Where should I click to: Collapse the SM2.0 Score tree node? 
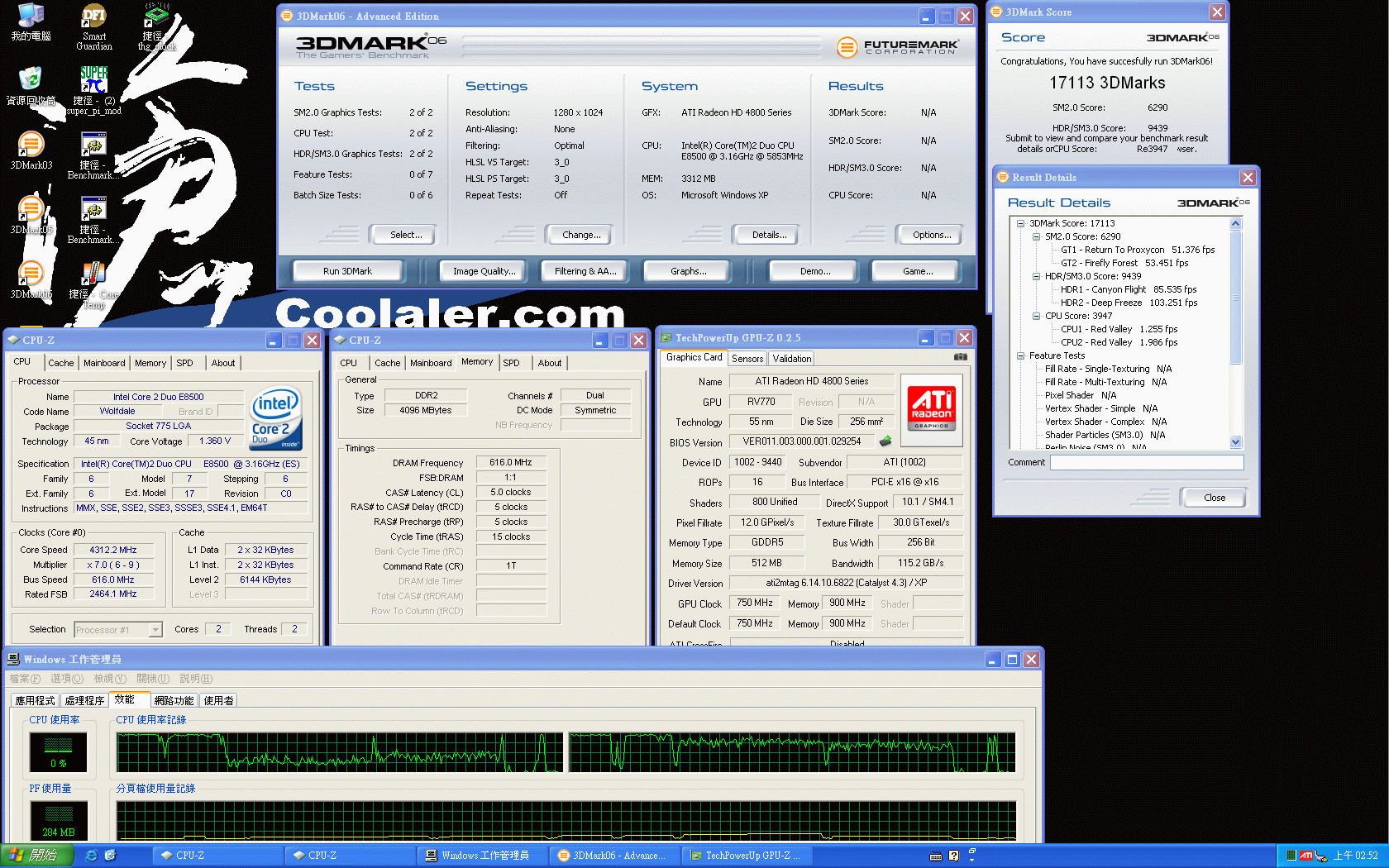pos(1036,236)
